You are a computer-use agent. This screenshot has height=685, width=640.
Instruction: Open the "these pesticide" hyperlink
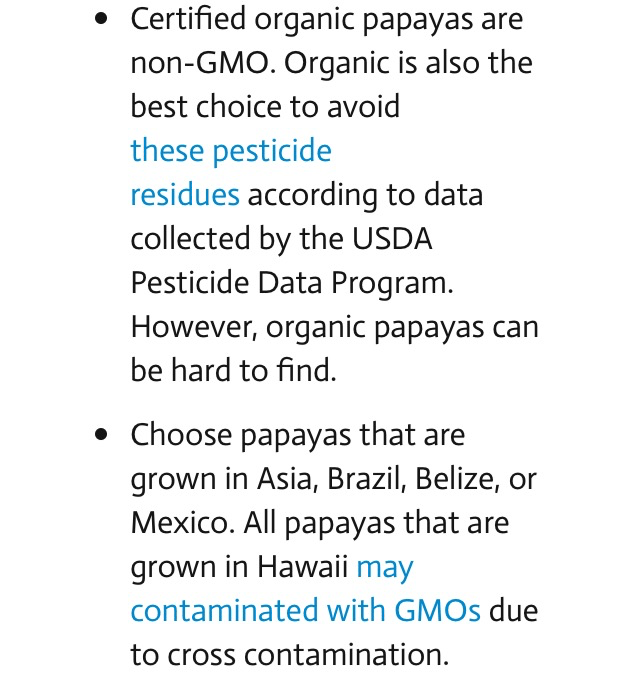pos(231,151)
